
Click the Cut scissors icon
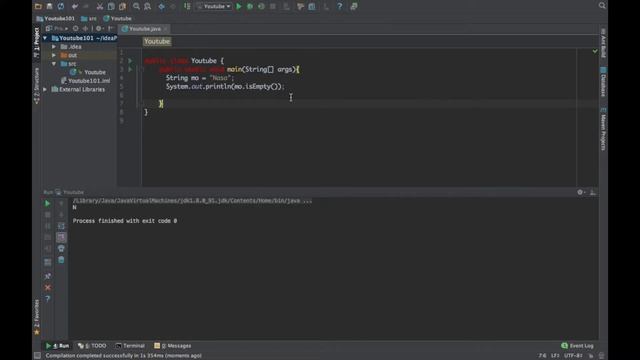click(x=100, y=6)
